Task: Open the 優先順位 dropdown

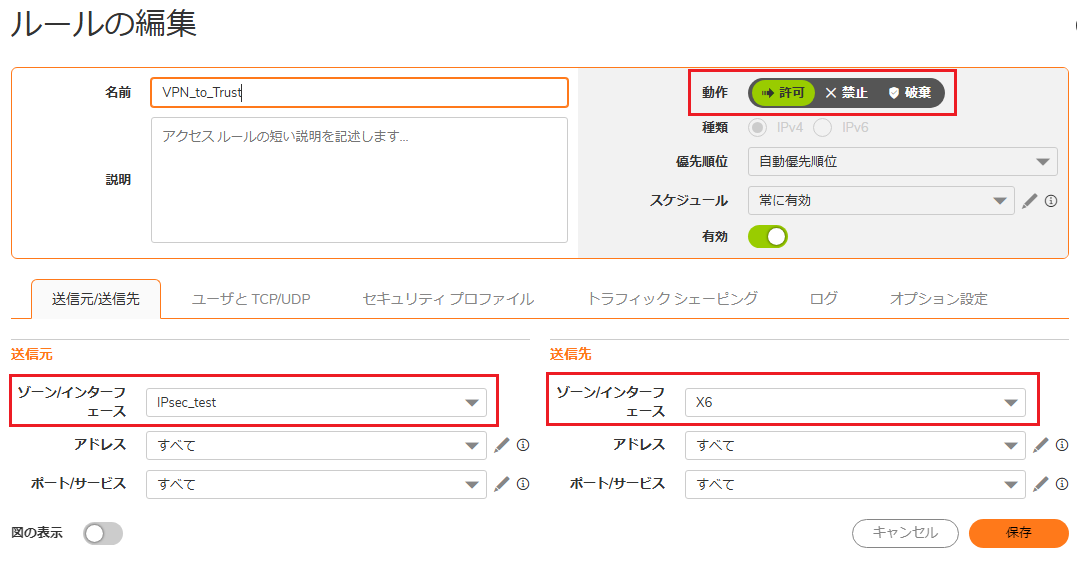Action: (x=903, y=162)
